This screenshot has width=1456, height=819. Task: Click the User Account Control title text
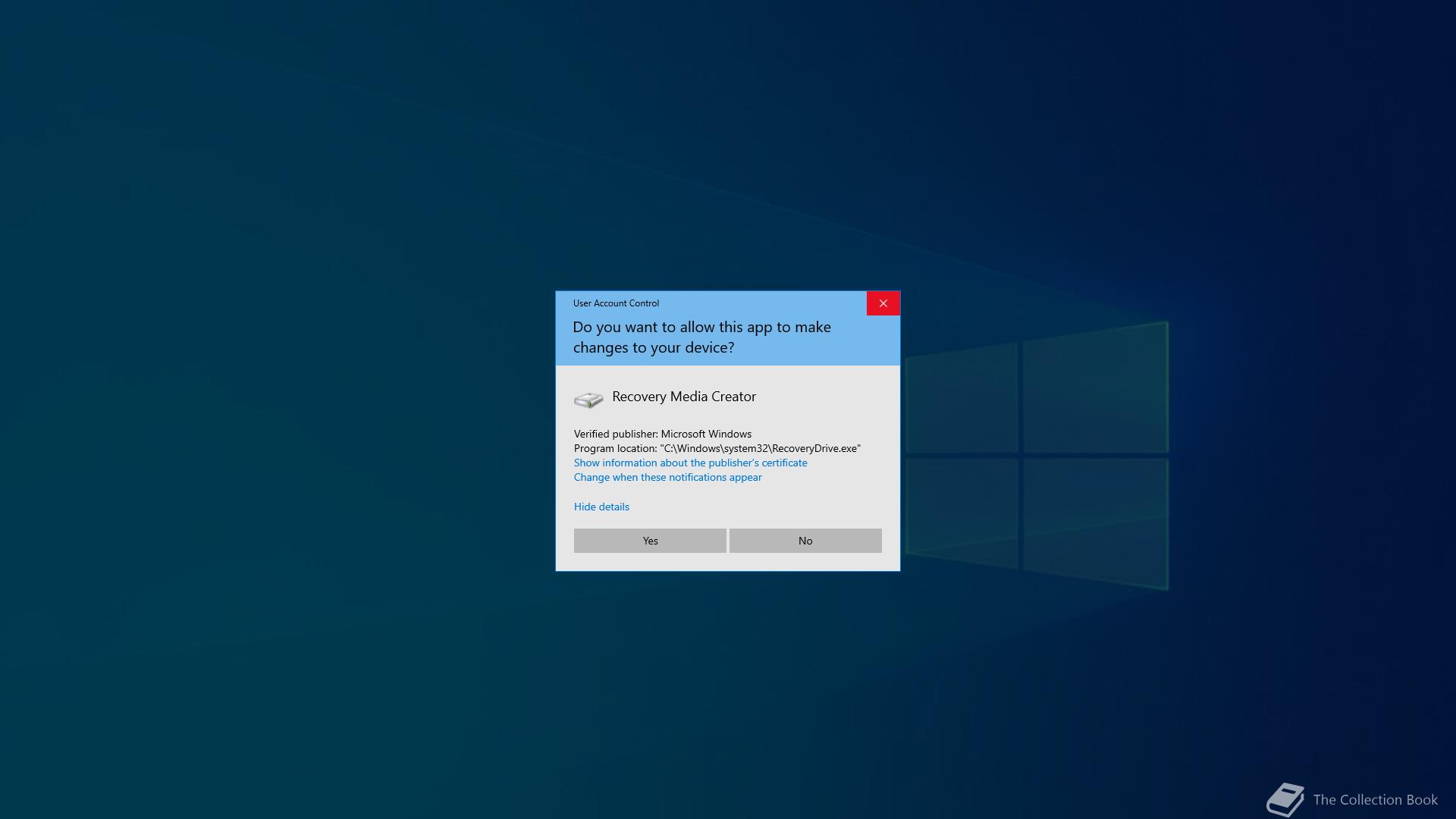click(x=616, y=303)
